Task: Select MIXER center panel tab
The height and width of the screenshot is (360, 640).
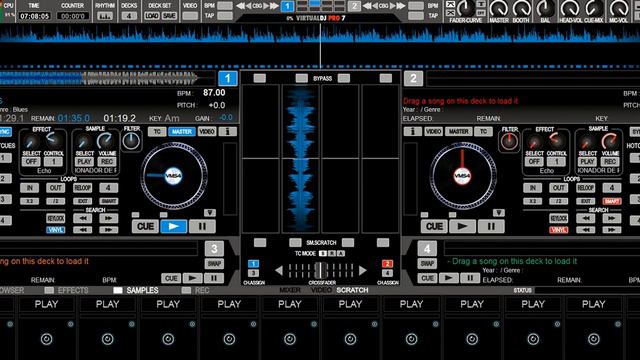Action: (x=290, y=290)
